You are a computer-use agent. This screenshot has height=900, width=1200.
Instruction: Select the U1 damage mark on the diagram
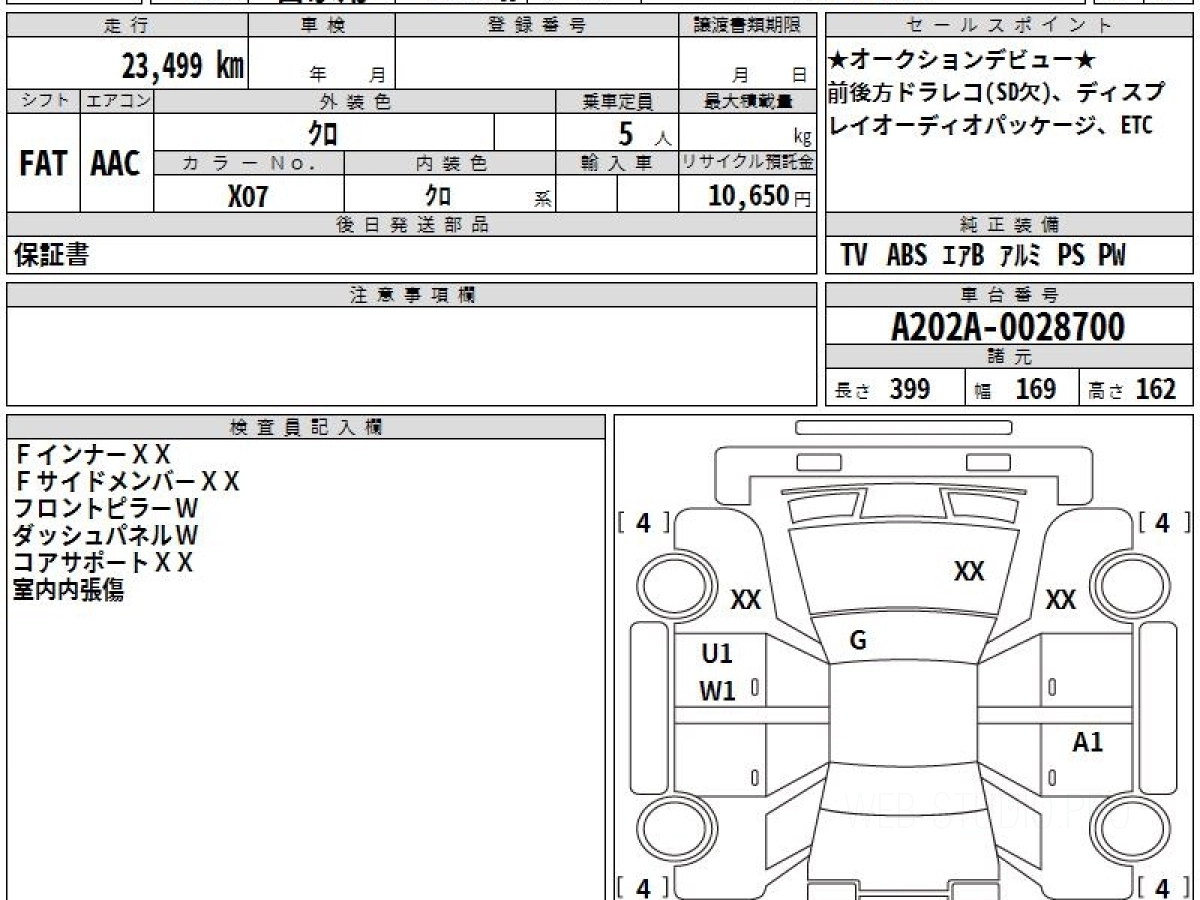click(x=717, y=654)
